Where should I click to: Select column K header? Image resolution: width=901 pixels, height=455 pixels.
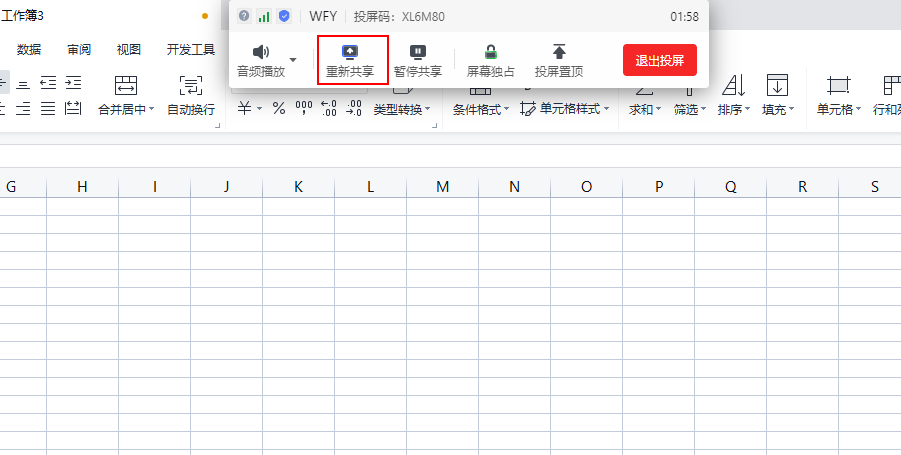click(x=298, y=187)
